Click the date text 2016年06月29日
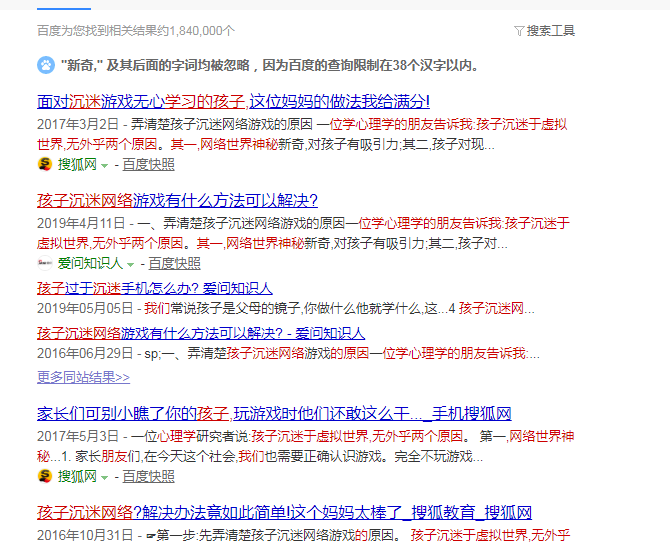This screenshot has height=542, width=670. [85, 353]
